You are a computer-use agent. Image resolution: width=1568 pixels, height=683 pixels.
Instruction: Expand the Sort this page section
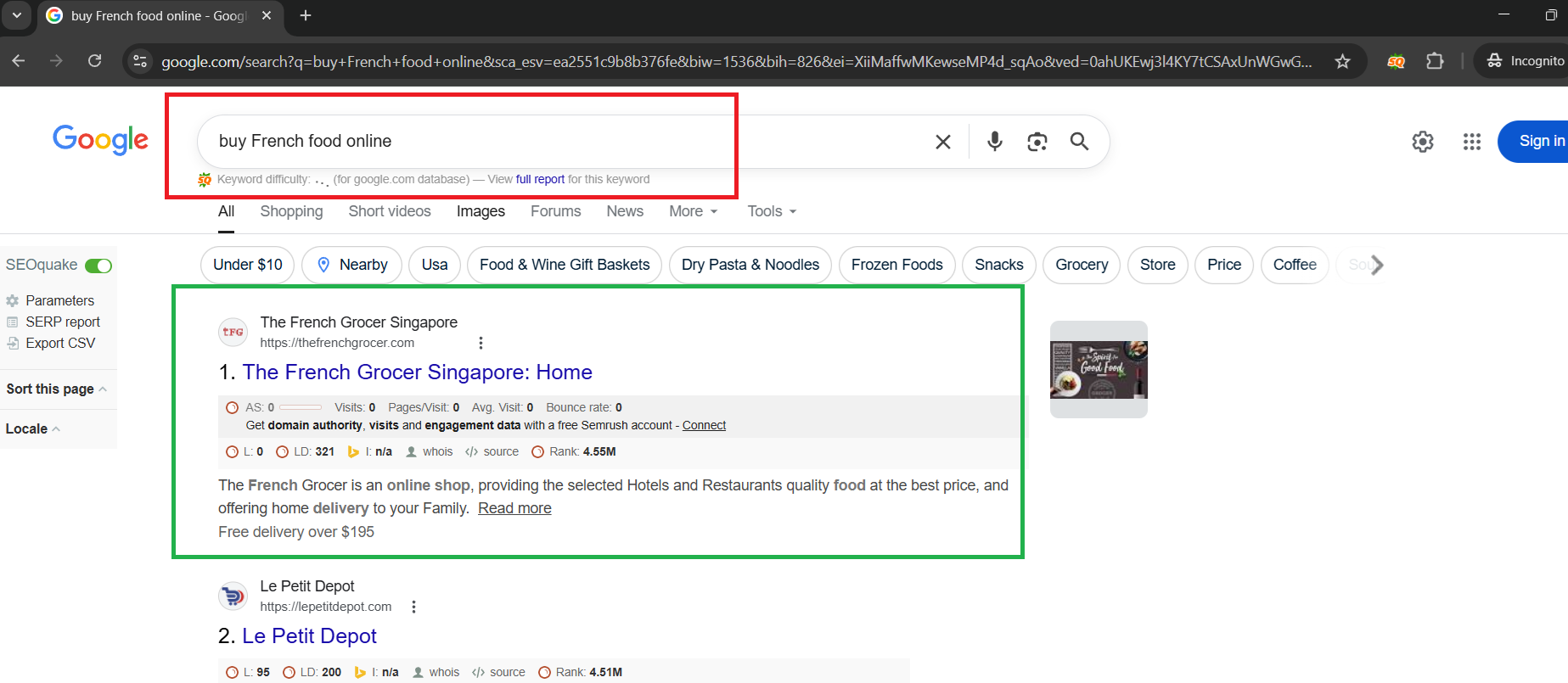(56, 389)
